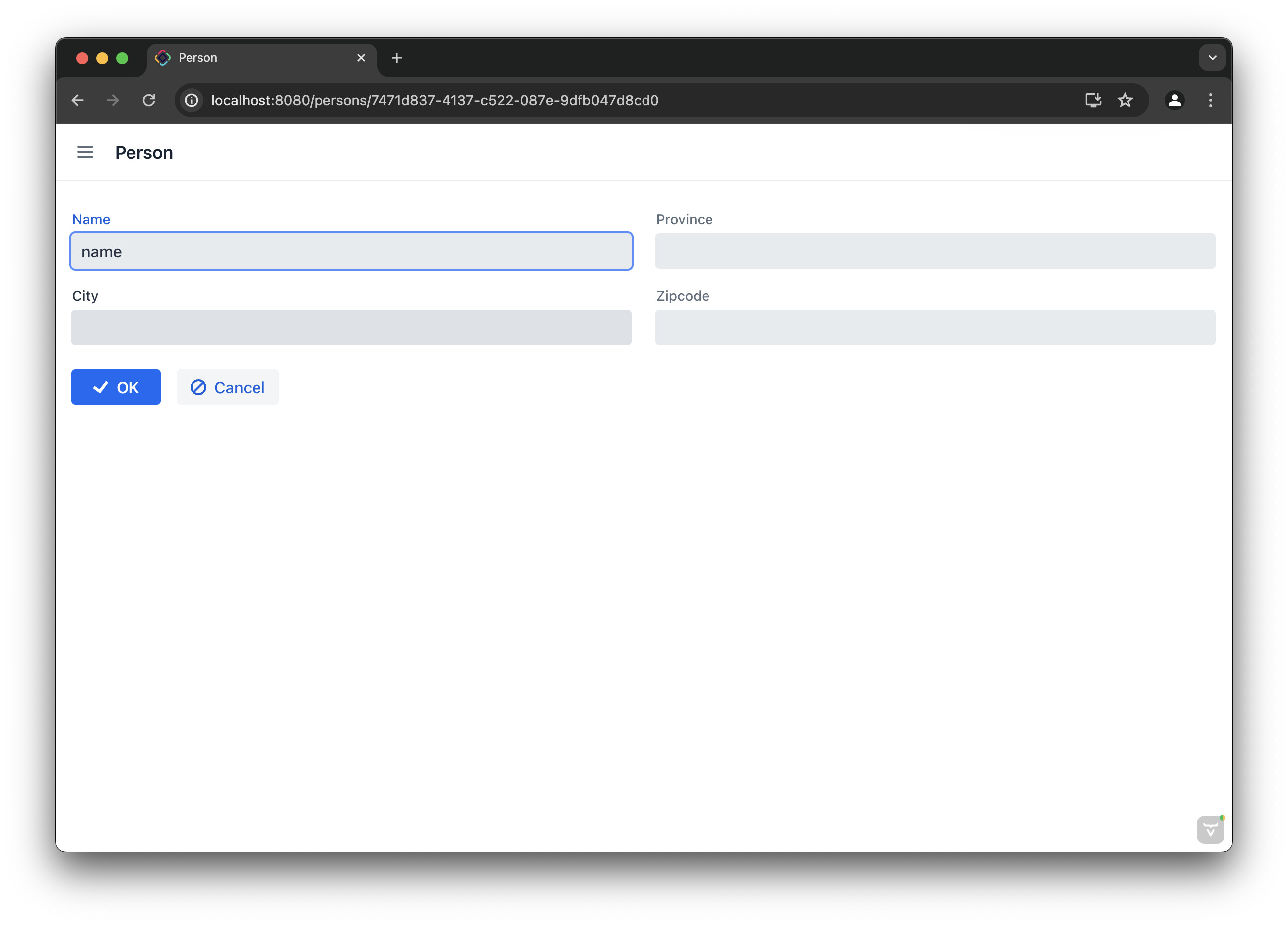Open Chrome three-dot menu
The image size is (1288, 925).
(1210, 101)
